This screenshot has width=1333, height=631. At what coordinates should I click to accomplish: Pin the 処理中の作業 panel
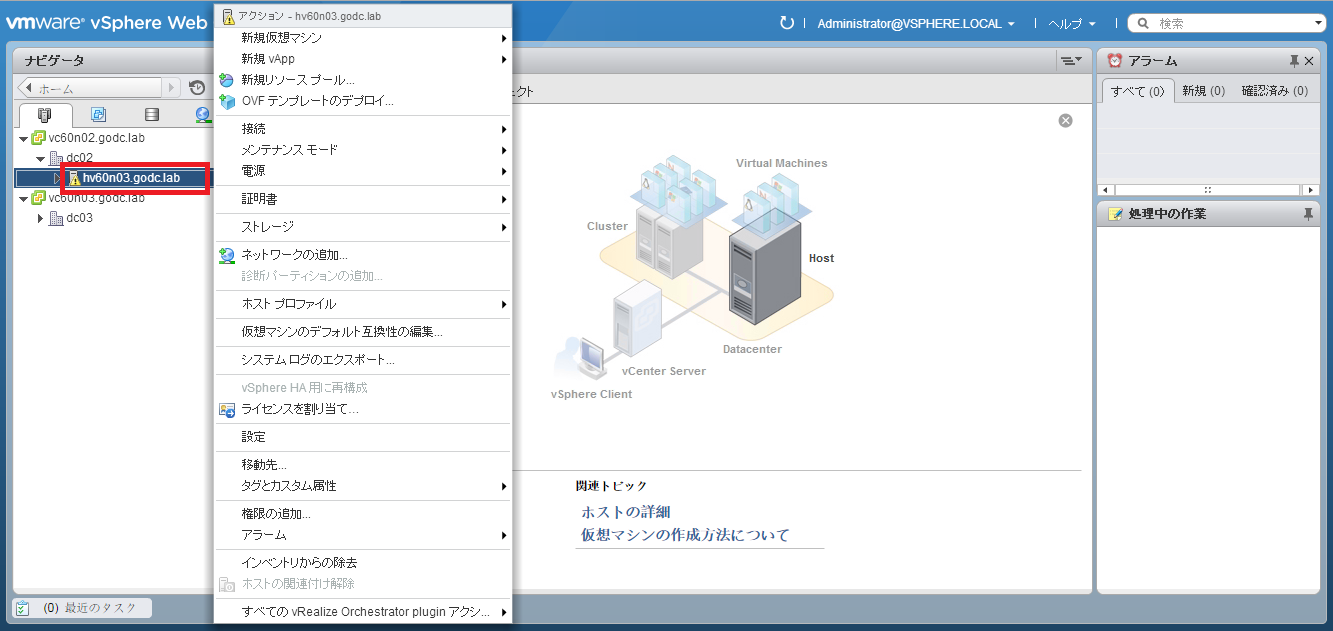[x=1308, y=214]
